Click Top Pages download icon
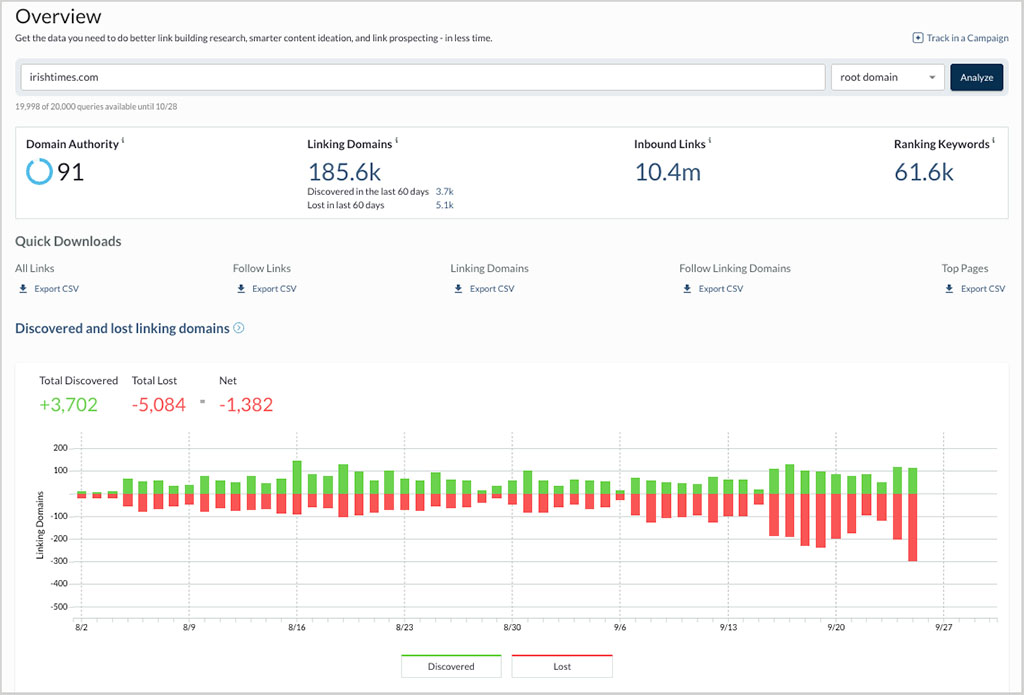The width and height of the screenshot is (1024, 695). (x=950, y=288)
